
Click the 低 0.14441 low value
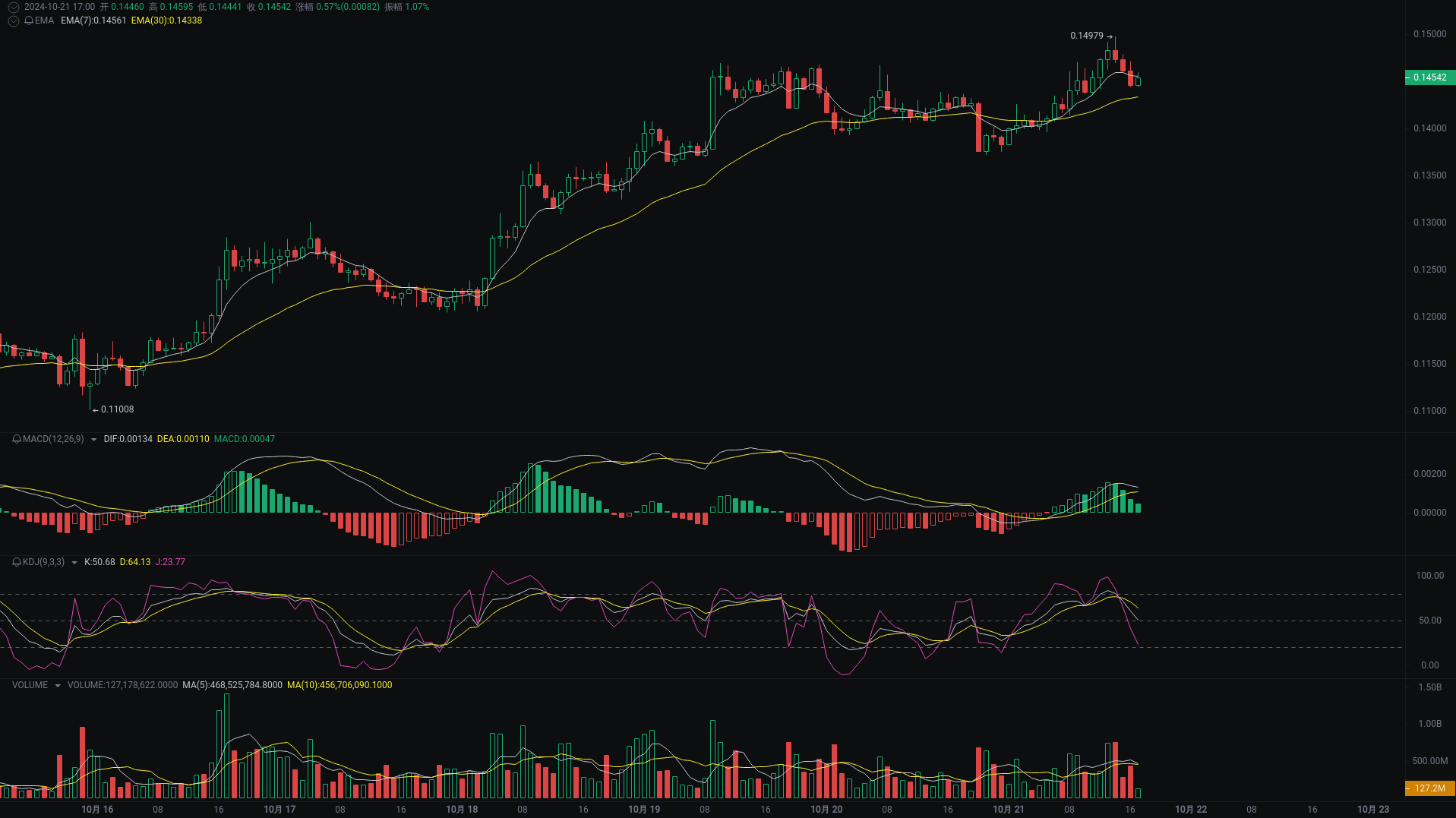(220, 7)
